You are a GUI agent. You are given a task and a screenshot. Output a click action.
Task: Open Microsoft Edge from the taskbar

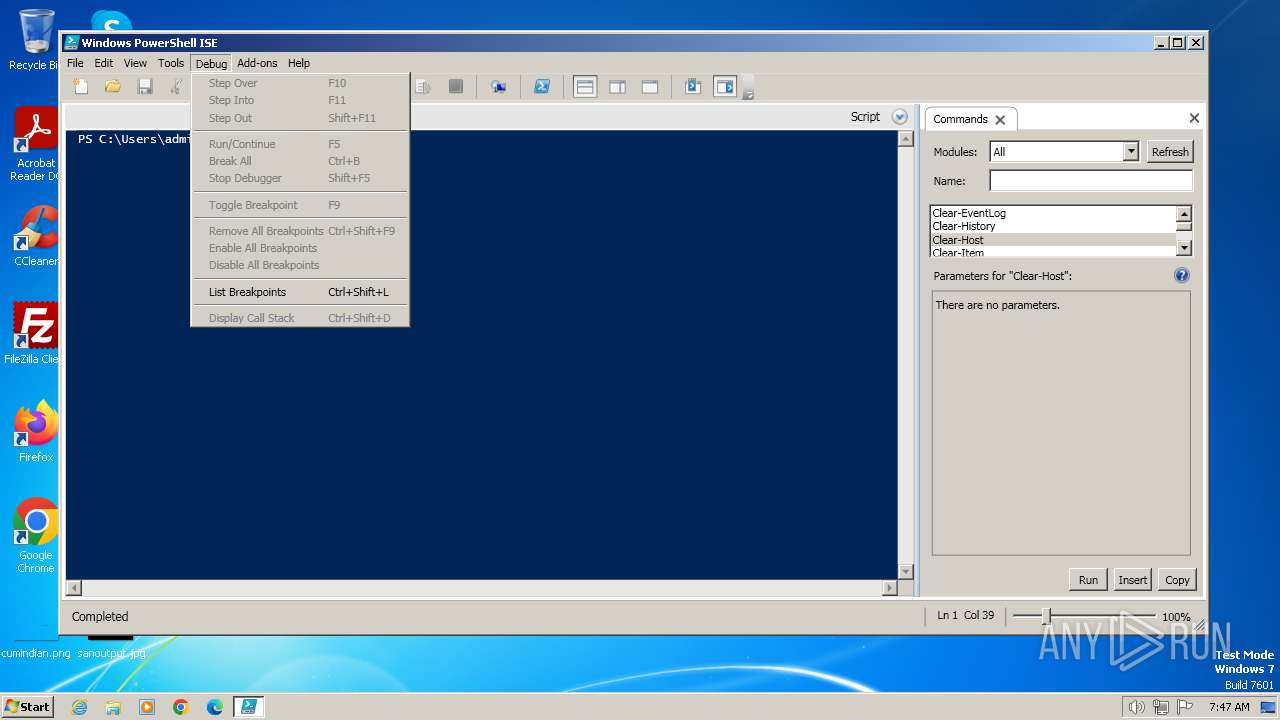pos(215,707)
